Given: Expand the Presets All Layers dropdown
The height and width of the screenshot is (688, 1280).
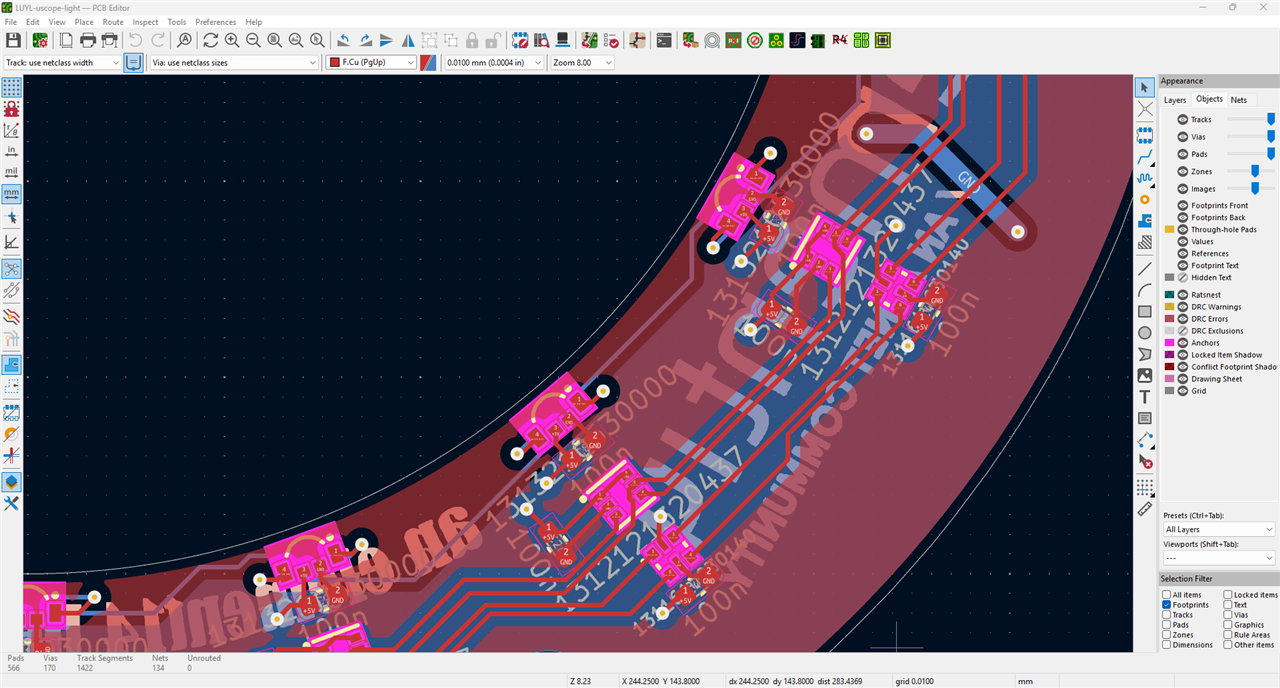Looking at the screenshot, I should (x=1219, y=529).
